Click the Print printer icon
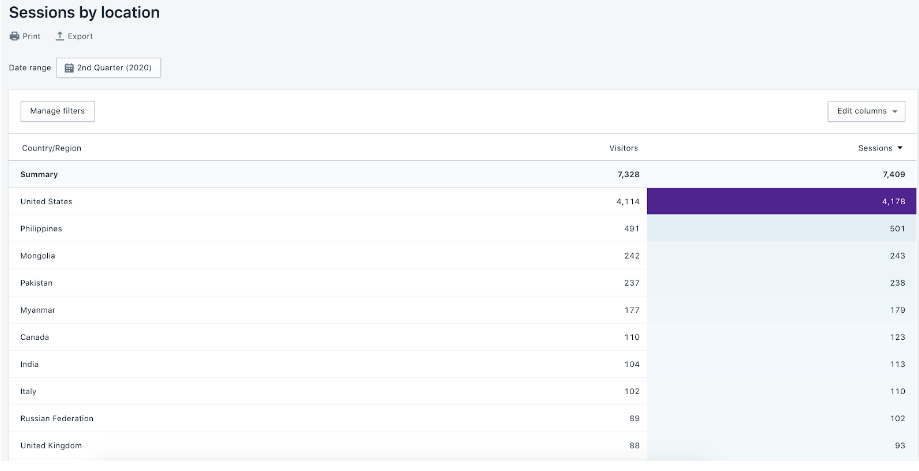This screenshot has height=471, width=919. (x=15, y=36)
